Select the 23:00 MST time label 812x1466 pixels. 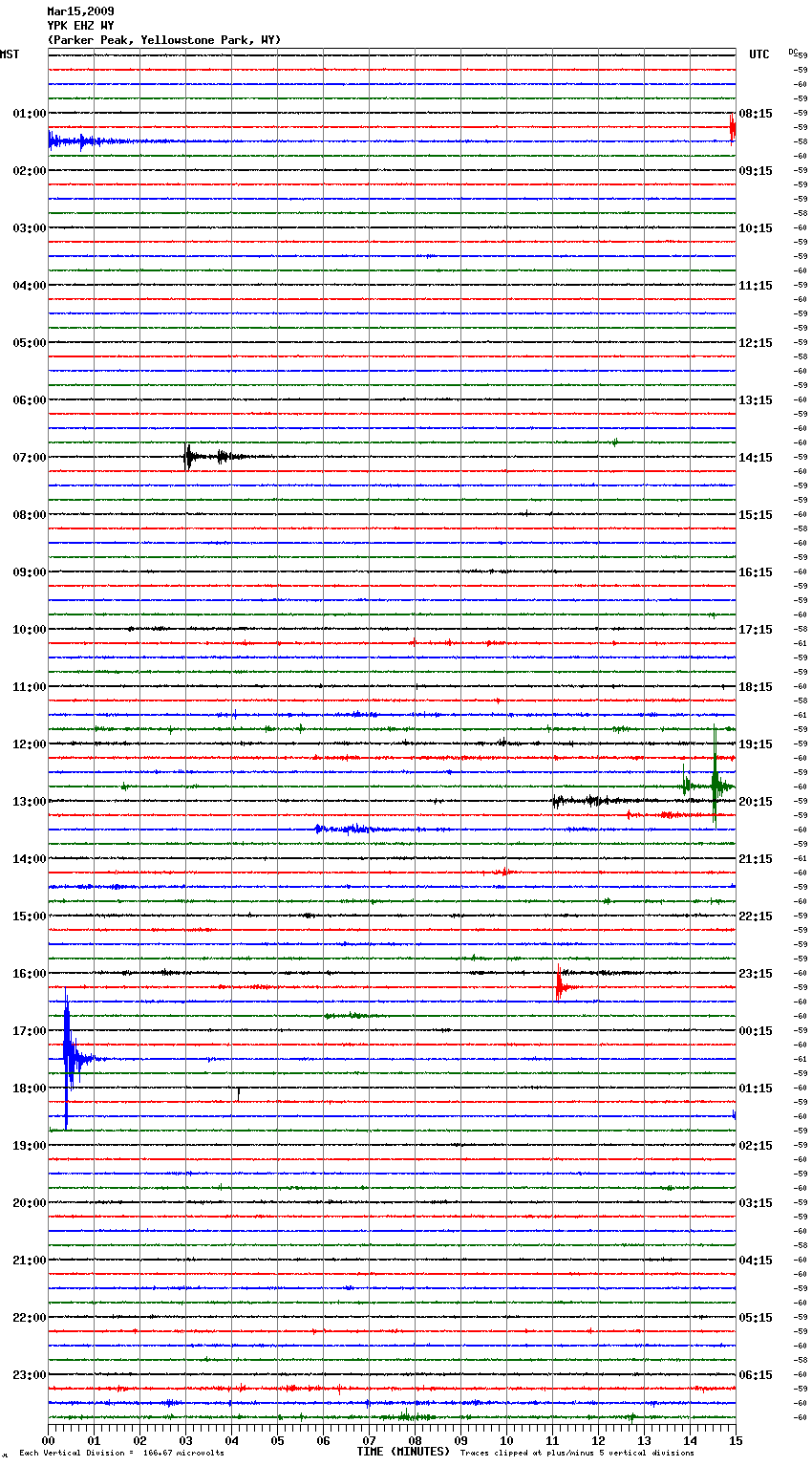30,1375
